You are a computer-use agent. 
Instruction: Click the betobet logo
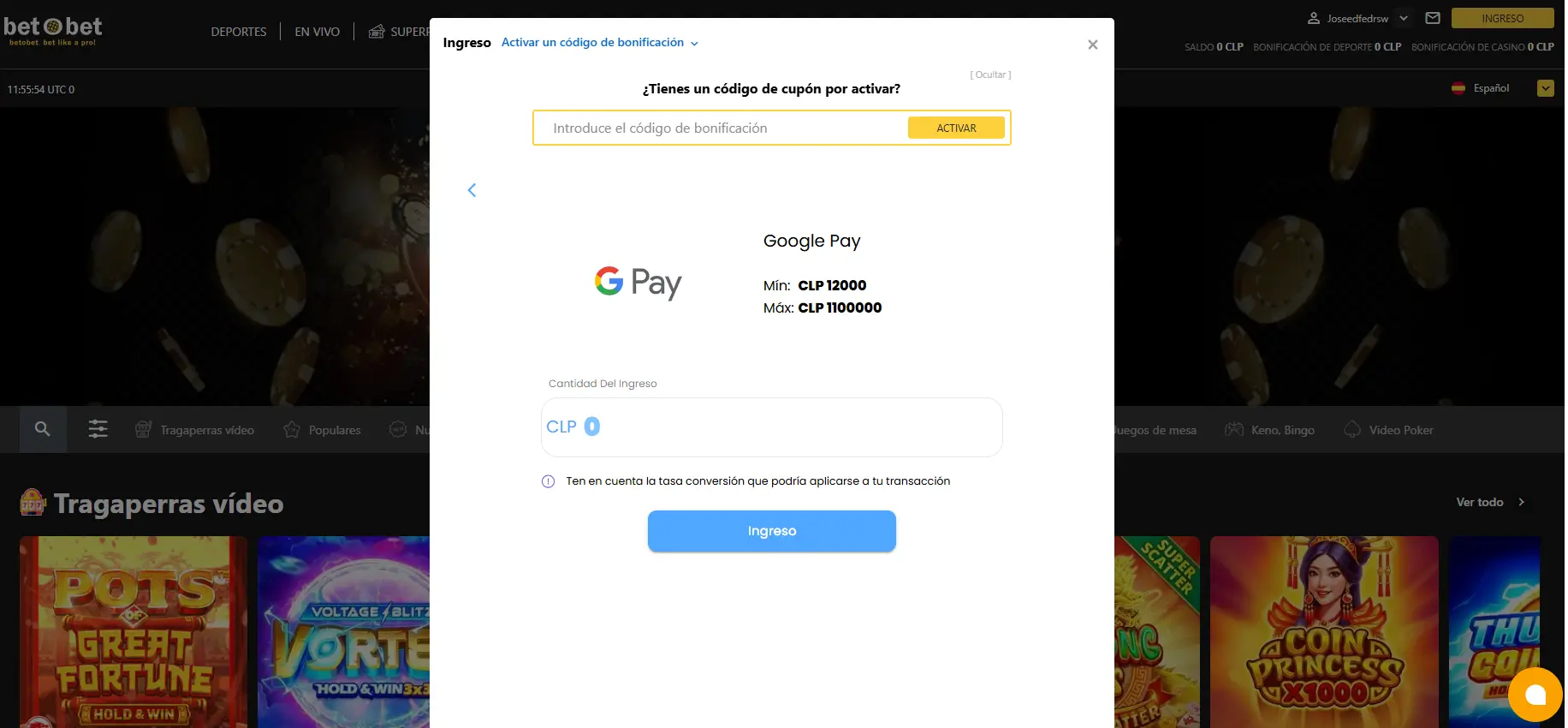(52, 31)
